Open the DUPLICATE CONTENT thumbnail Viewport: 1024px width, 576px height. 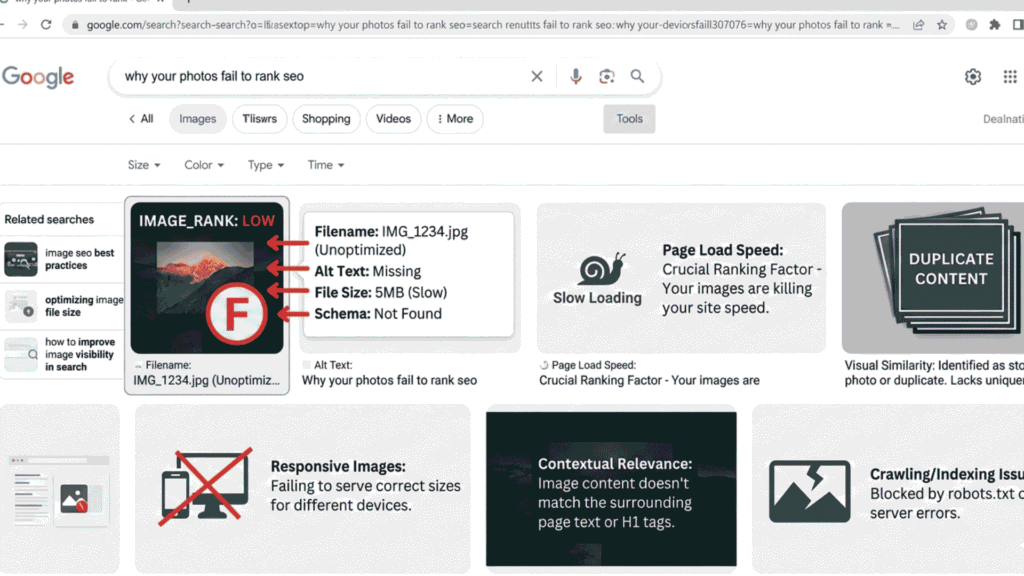(x=933, y=278)
